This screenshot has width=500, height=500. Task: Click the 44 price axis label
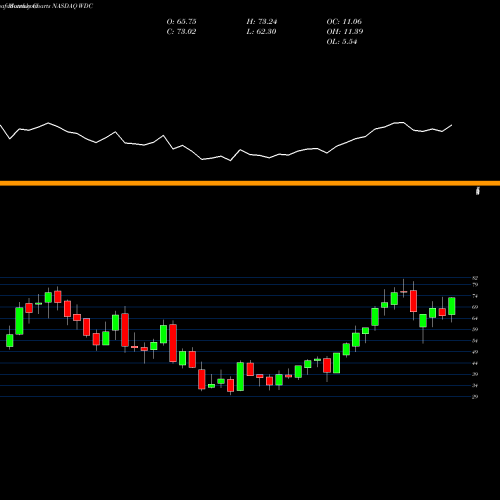click(475, 363)
